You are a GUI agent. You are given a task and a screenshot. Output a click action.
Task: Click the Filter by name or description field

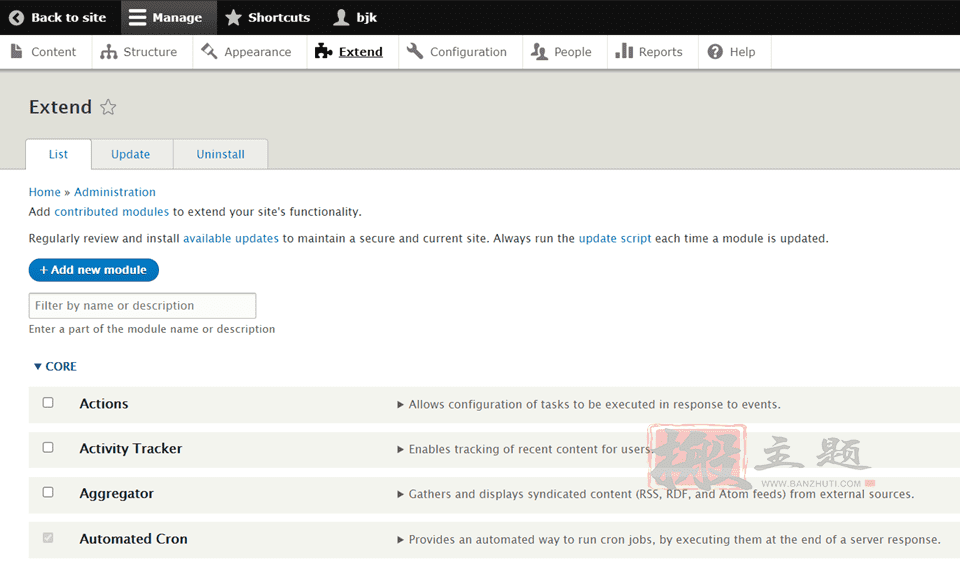142,306
